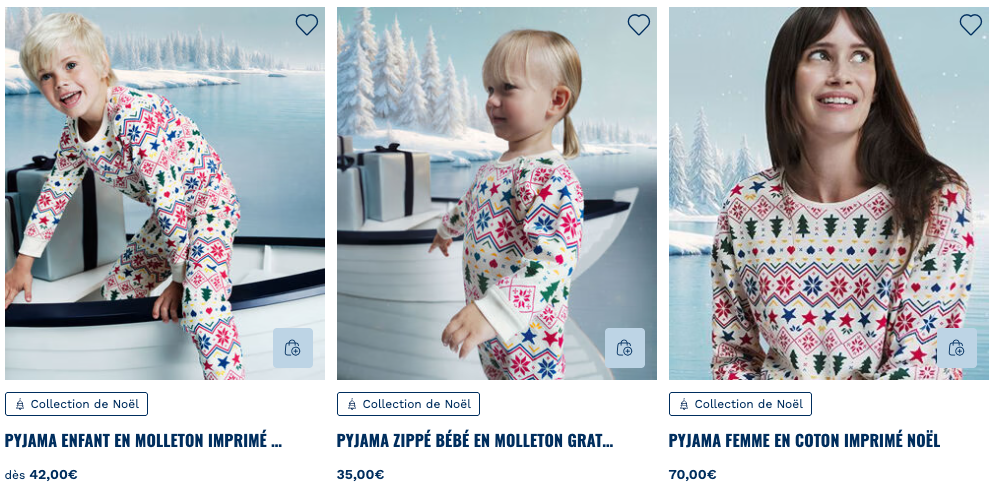Screen dimensions: 996x487
Task: Click the dès 42,00€ price
Action: click(41, 475)
